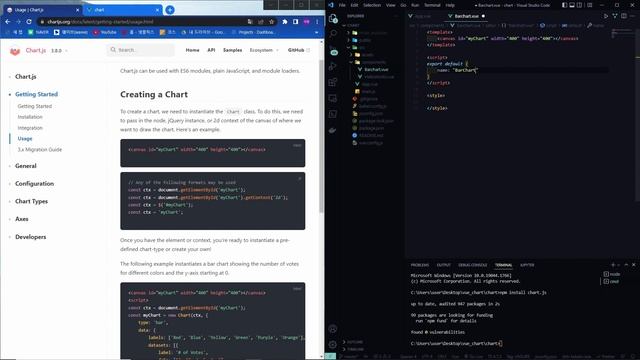Switch to Output tab in VS Code panel
The image size is (640, 360).
444,265
